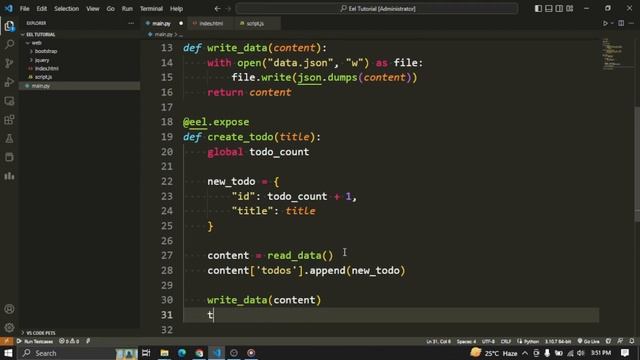Toggle the Secondary Side Bar
Viewport: 640px width, 360px height.
(559, 9)
